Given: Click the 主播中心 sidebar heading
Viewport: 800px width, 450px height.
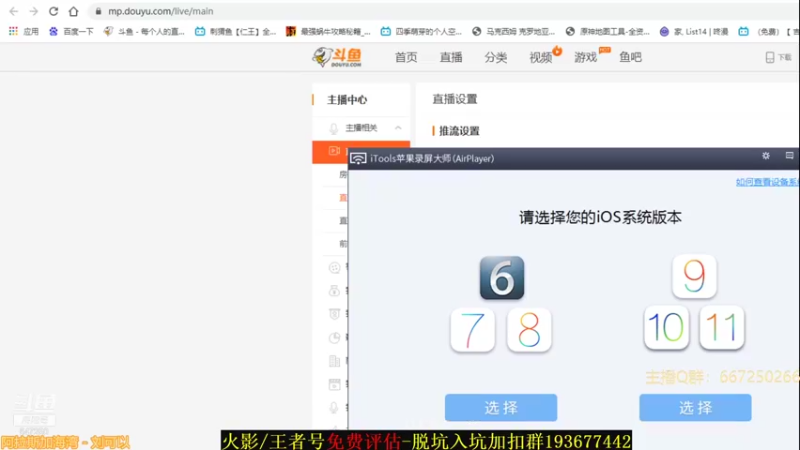Looking at the screenshot, I should click(x=347, y=99).
